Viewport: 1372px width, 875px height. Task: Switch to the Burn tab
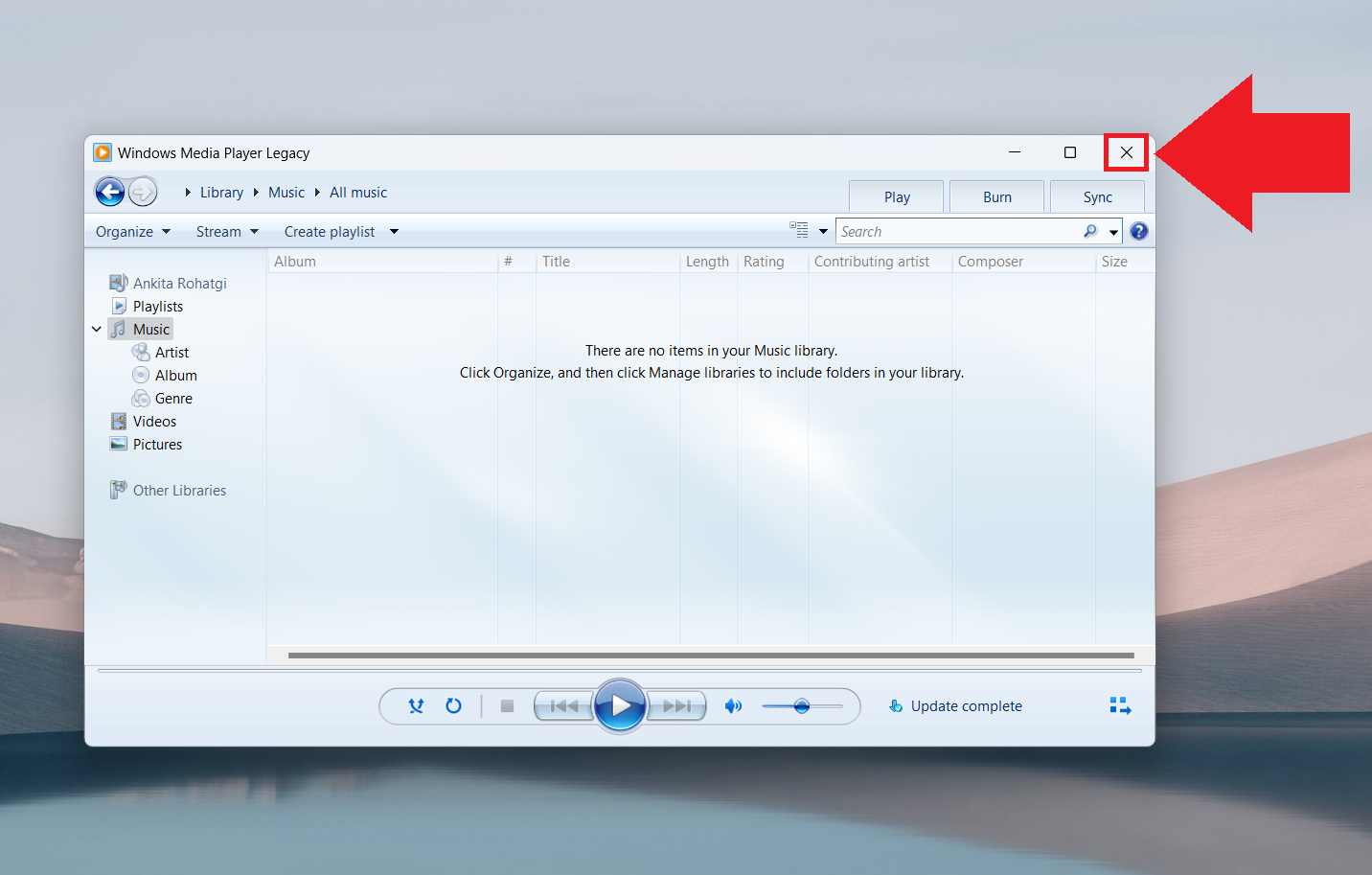click(996, 196)
